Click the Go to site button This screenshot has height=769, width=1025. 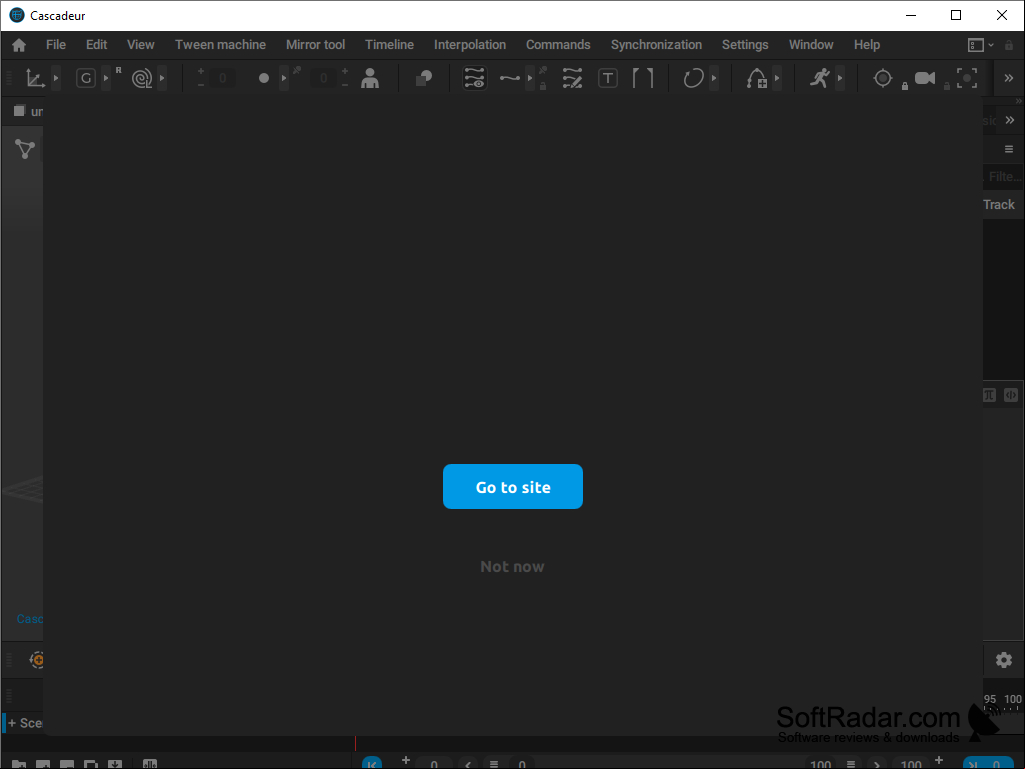click(512, 487)
